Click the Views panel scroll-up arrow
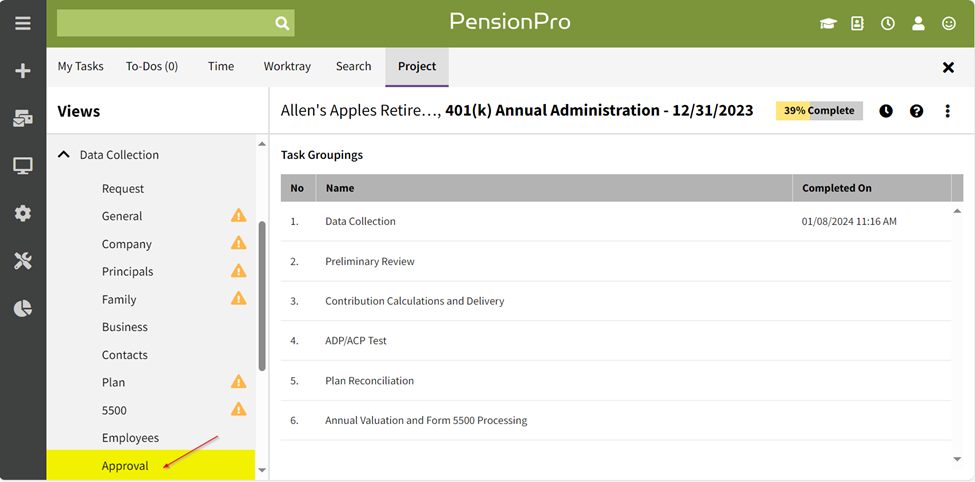Screen dimensions: 975x482 (262, 144)
